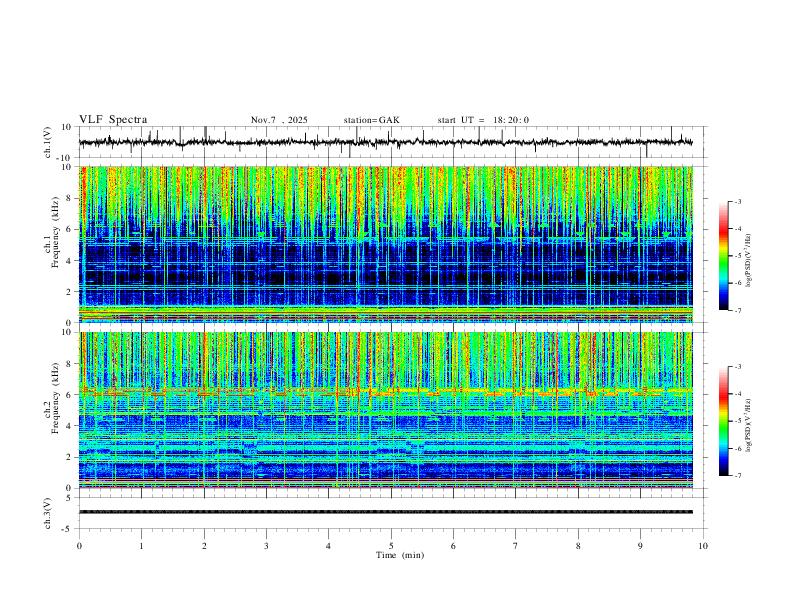
Task: Click the '4' kHz tick of ch.1 spectrogram
Action: click(x=69, y=261)
